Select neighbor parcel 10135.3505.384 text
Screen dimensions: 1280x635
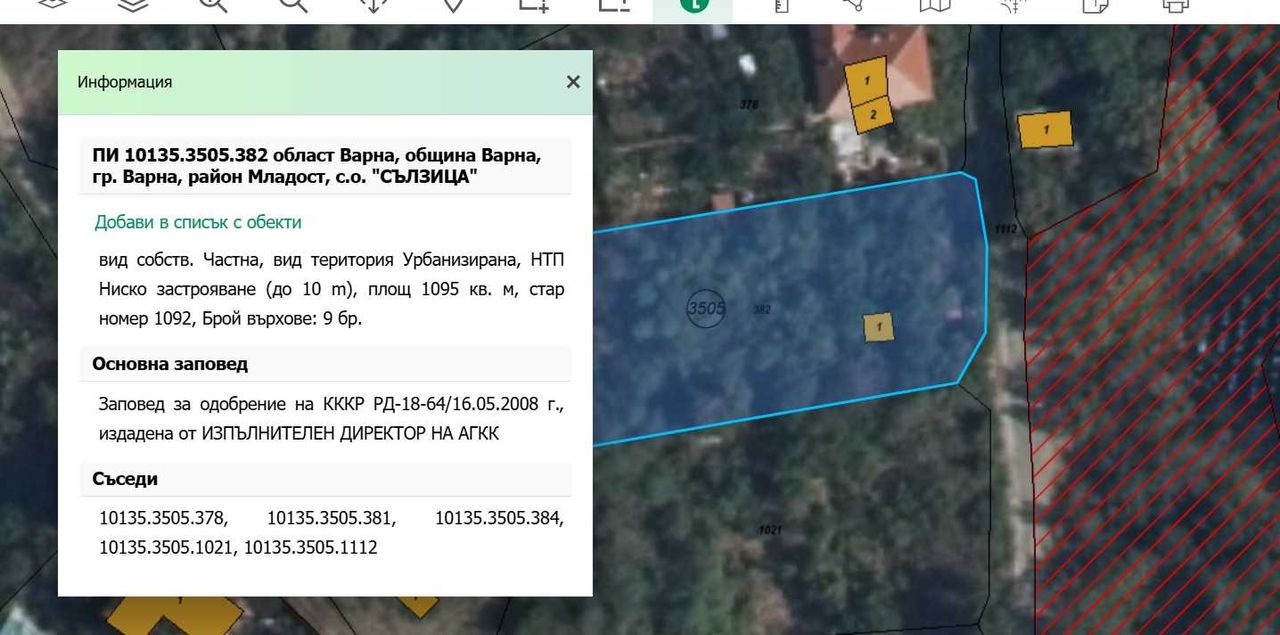[500, 518]
